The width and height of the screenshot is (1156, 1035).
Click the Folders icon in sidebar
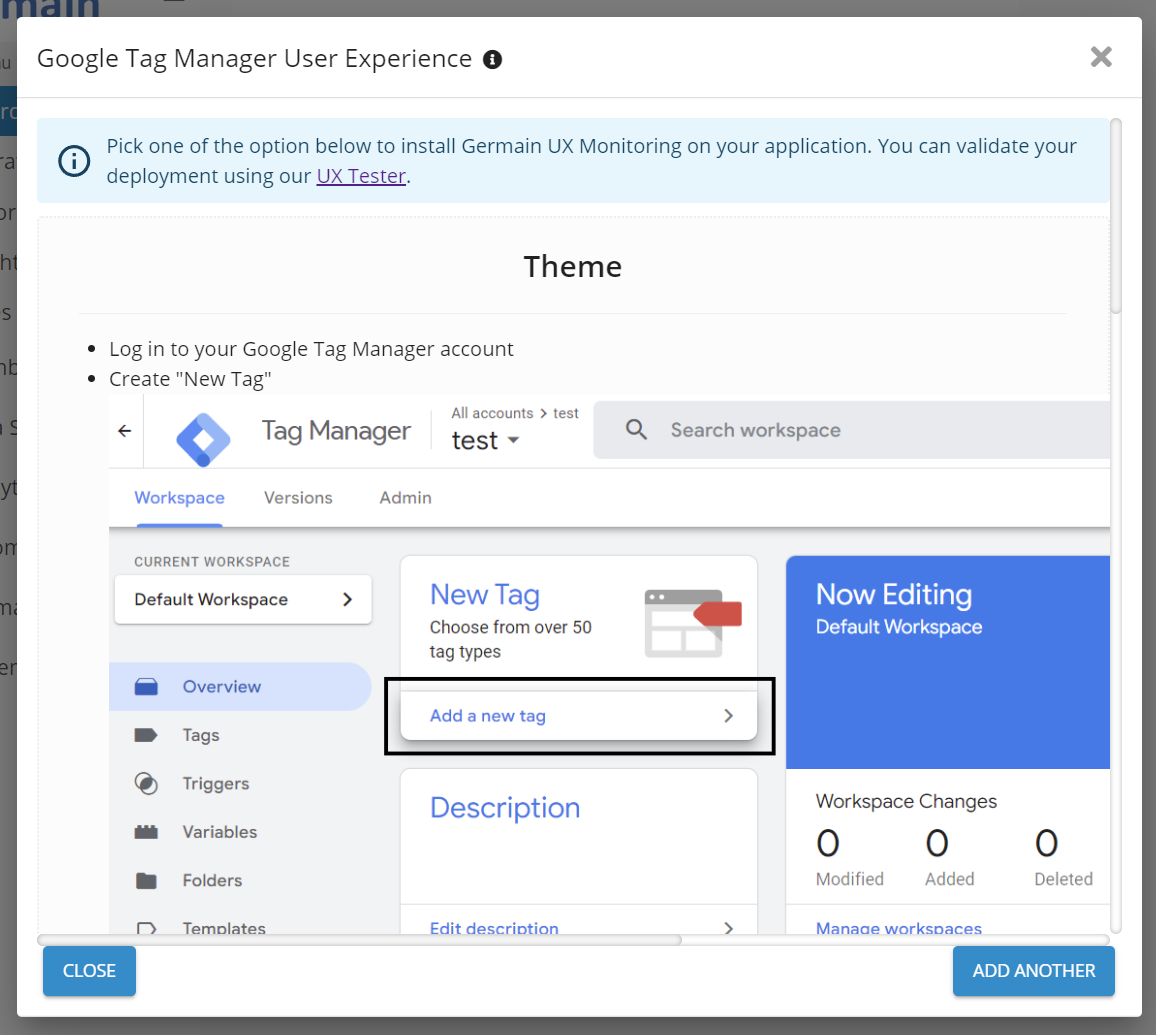[x=146, y=881]
